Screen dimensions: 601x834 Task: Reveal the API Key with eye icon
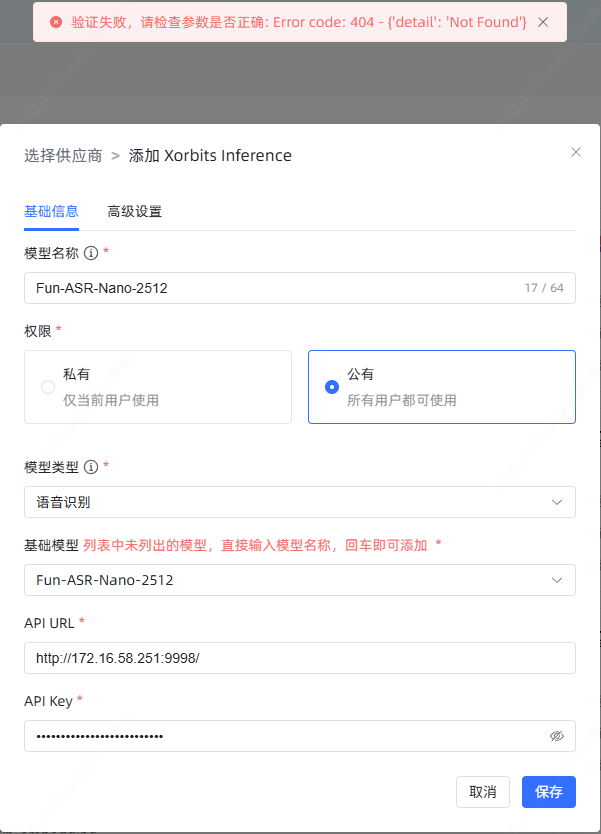click(557, 736)
